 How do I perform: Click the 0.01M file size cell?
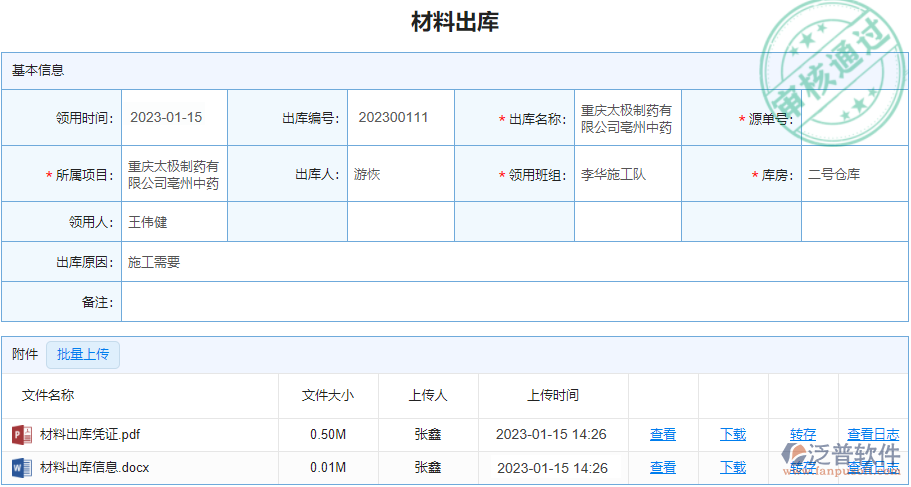pos(328,468)
